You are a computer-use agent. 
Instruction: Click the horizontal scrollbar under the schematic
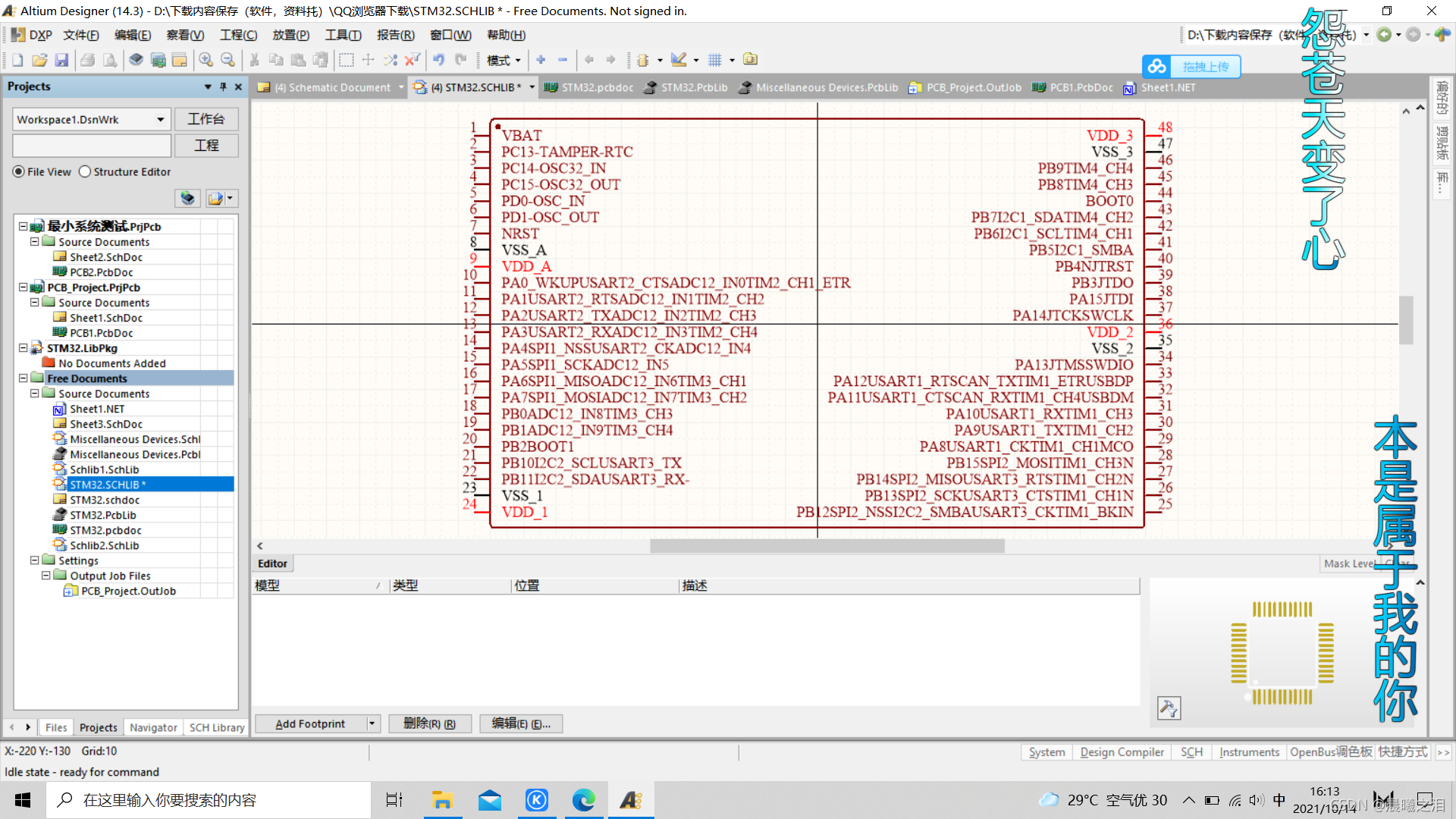point(827,546)
